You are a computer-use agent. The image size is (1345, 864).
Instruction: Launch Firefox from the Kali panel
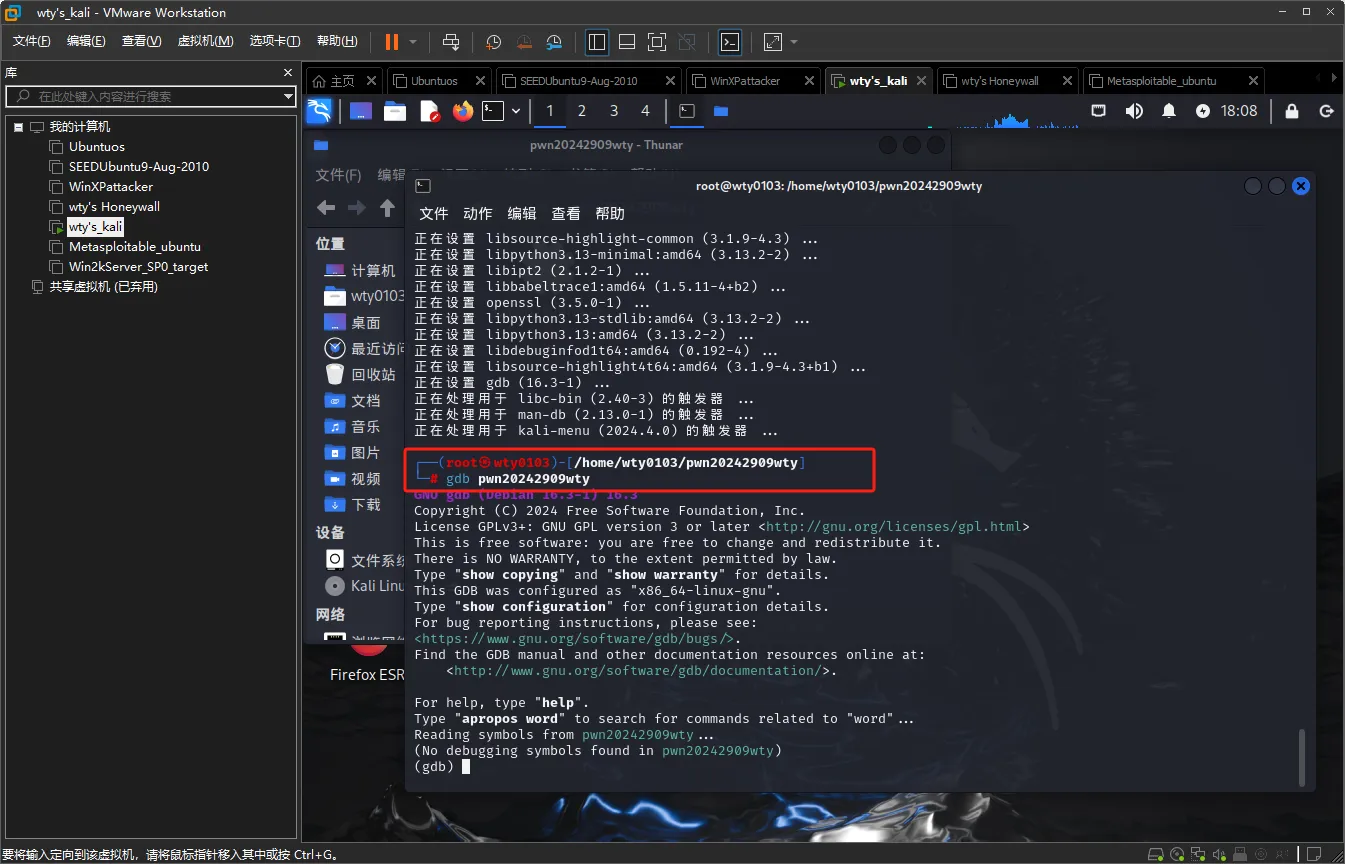tap(462, 111)
